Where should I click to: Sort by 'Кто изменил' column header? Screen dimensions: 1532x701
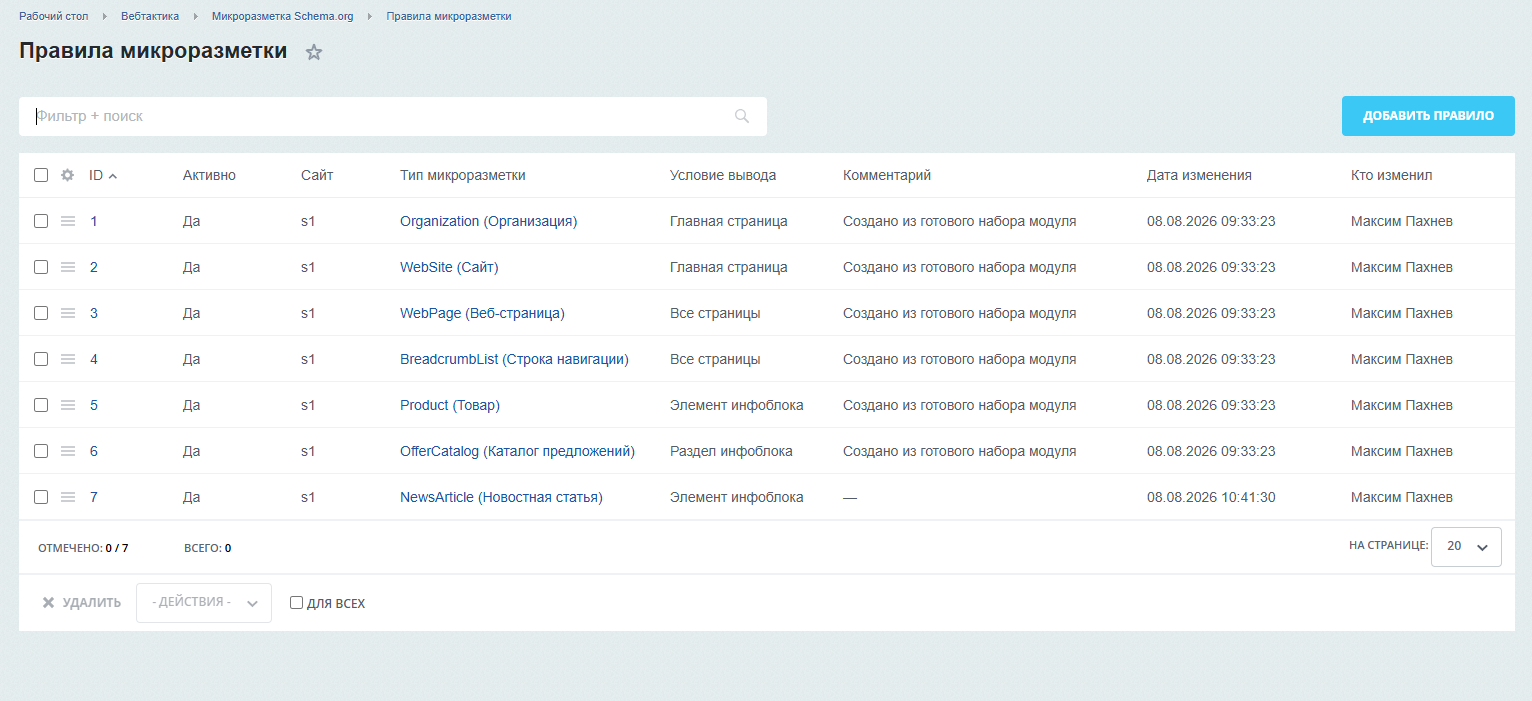point(1392,175)
